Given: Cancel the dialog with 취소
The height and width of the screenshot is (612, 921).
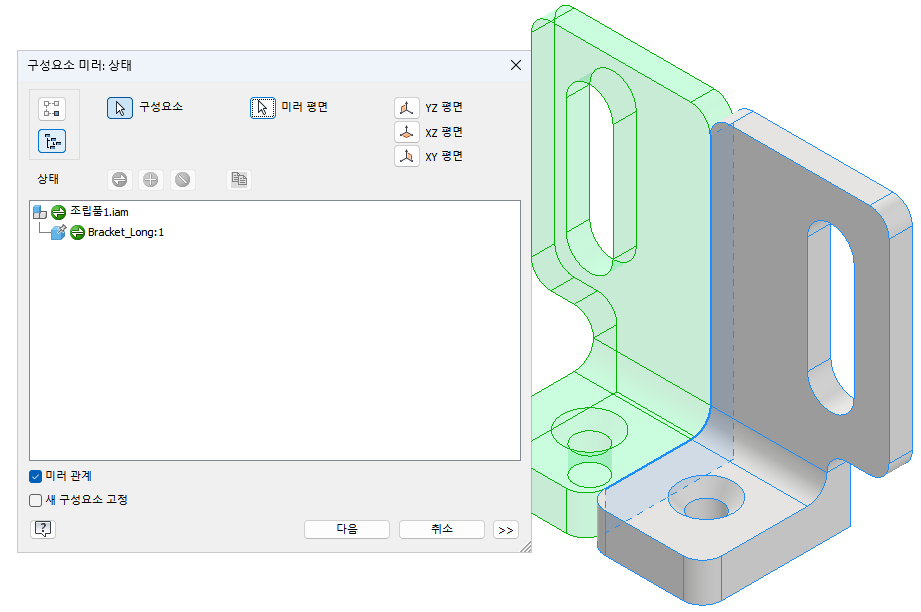Looking at the screenshot, I should 441,529.
